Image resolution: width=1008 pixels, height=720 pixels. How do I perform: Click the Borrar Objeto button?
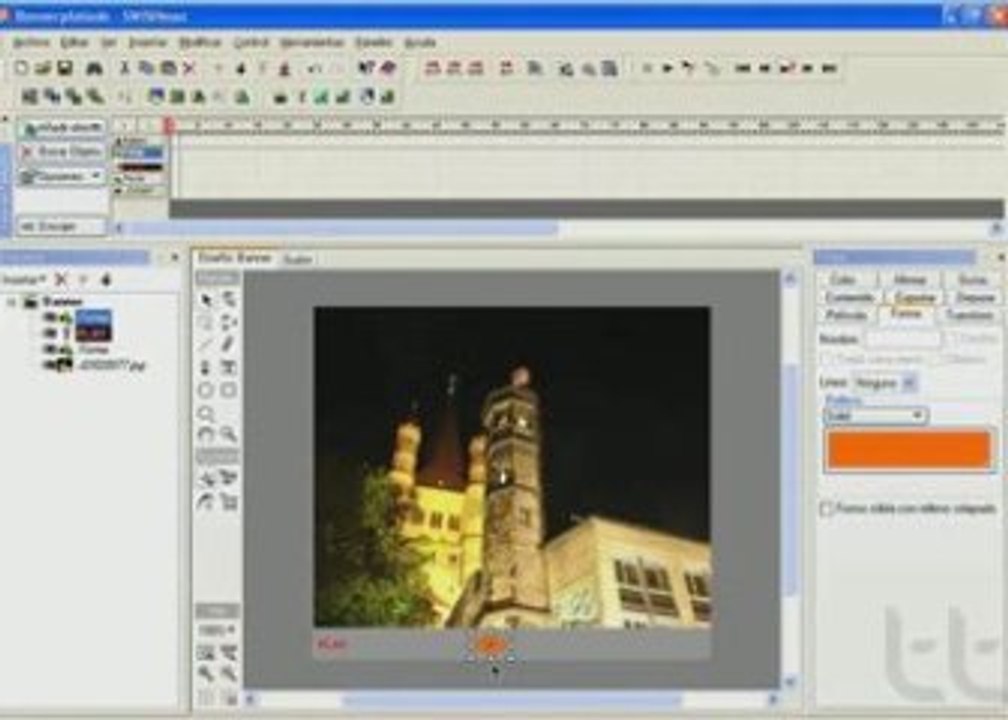point(62,152)
